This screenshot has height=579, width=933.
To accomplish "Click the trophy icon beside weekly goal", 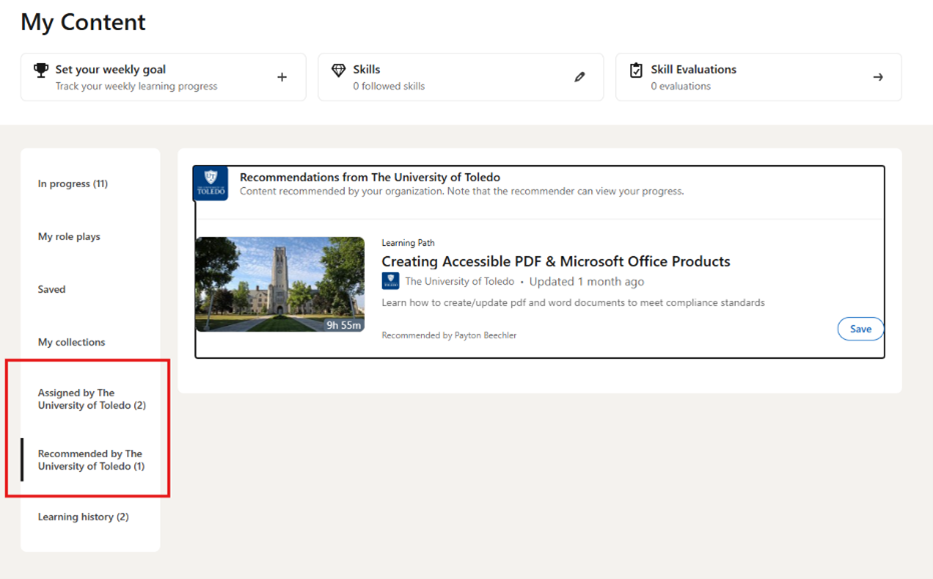I will (x=41, y=70).
